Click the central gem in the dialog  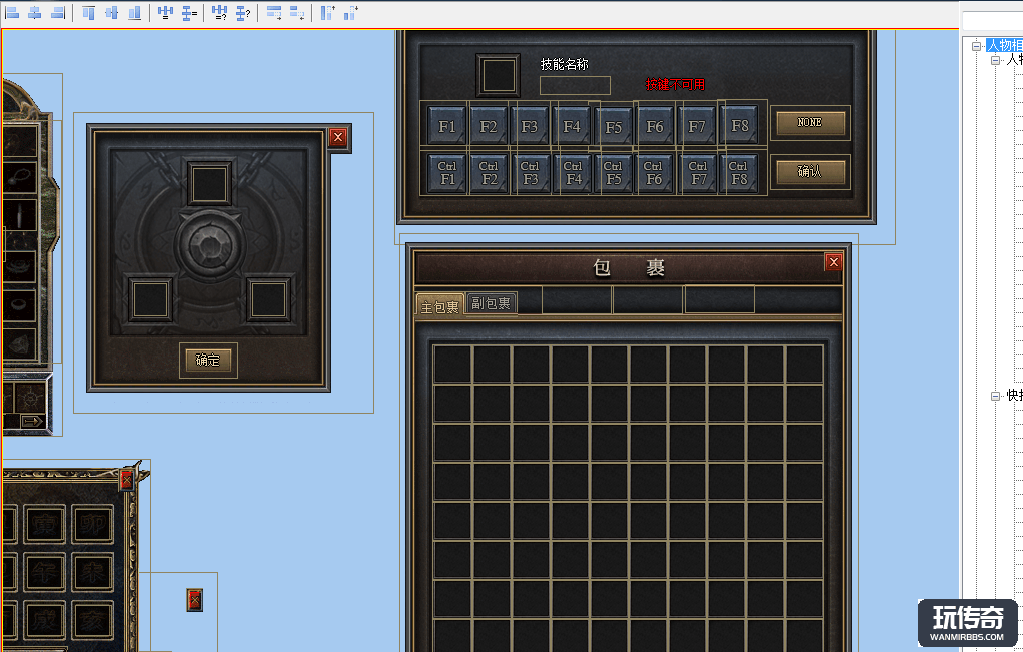click(x=209, y=245)
